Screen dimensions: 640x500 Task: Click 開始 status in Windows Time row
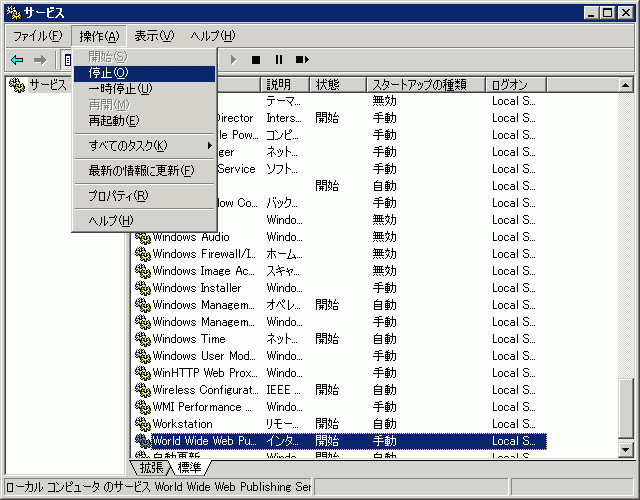pos(327,339)
